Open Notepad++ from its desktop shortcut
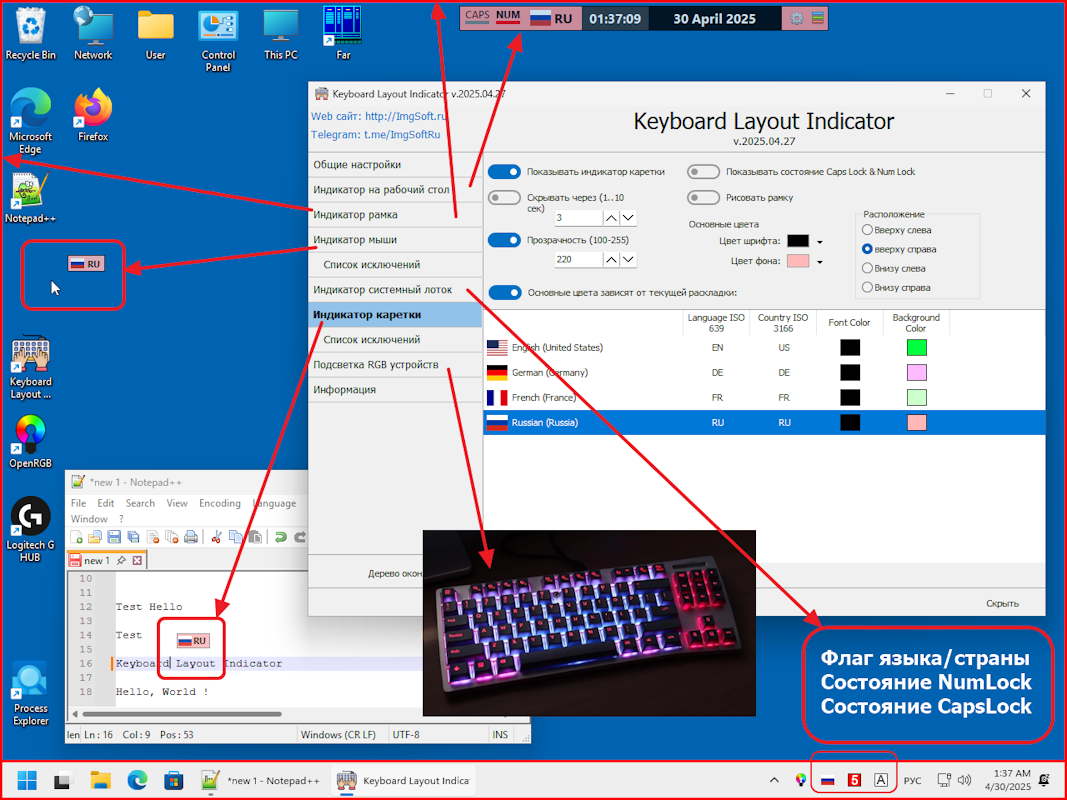 point(30,198)
